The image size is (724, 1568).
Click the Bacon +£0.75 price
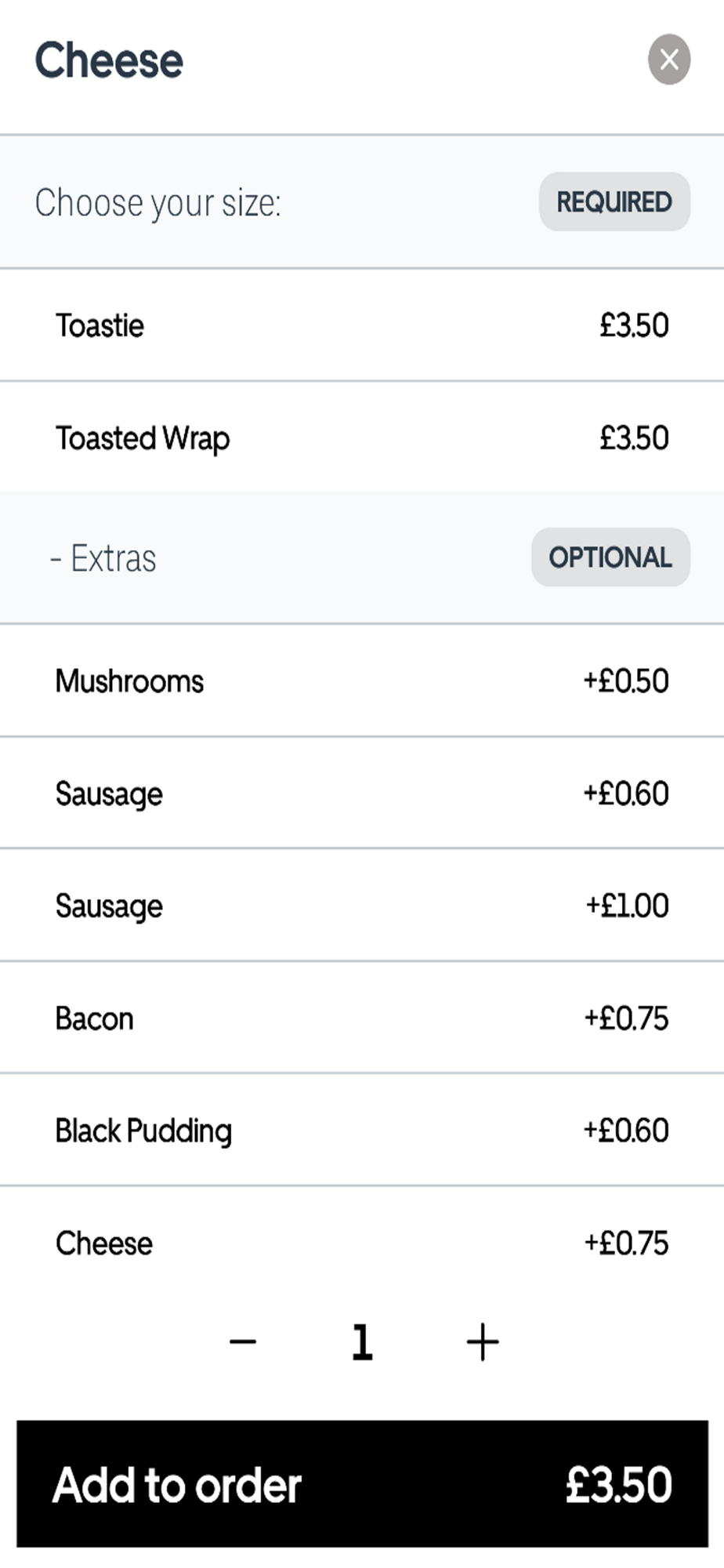[626, 1018]
